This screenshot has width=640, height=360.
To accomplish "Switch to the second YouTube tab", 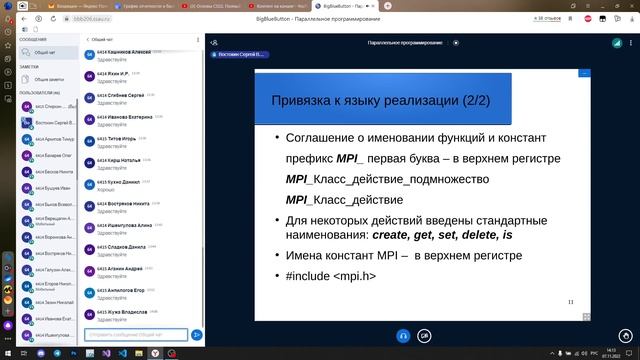I will click(278, 6).
